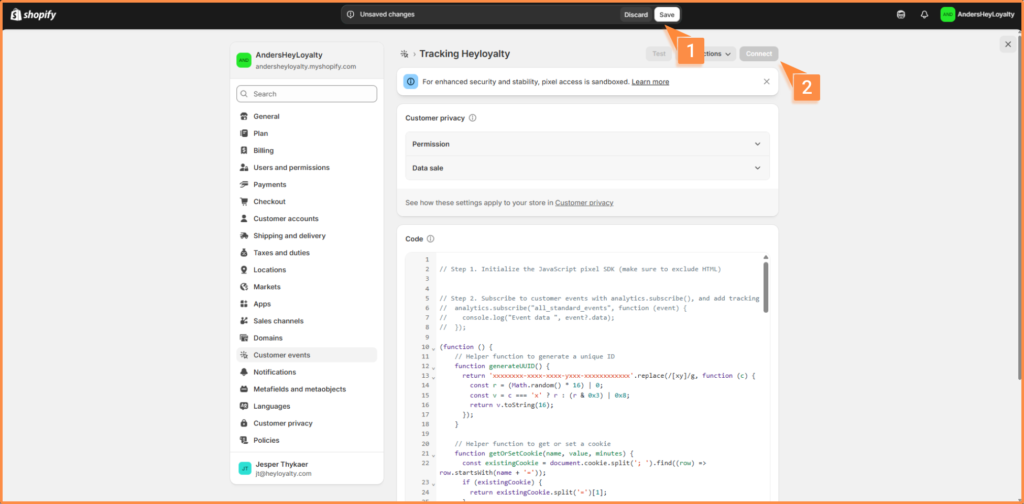Image resolution: width=1024 pixels, height=504 pixels.
Task: Click the store icon beside the bell
Action: point(902,14)
